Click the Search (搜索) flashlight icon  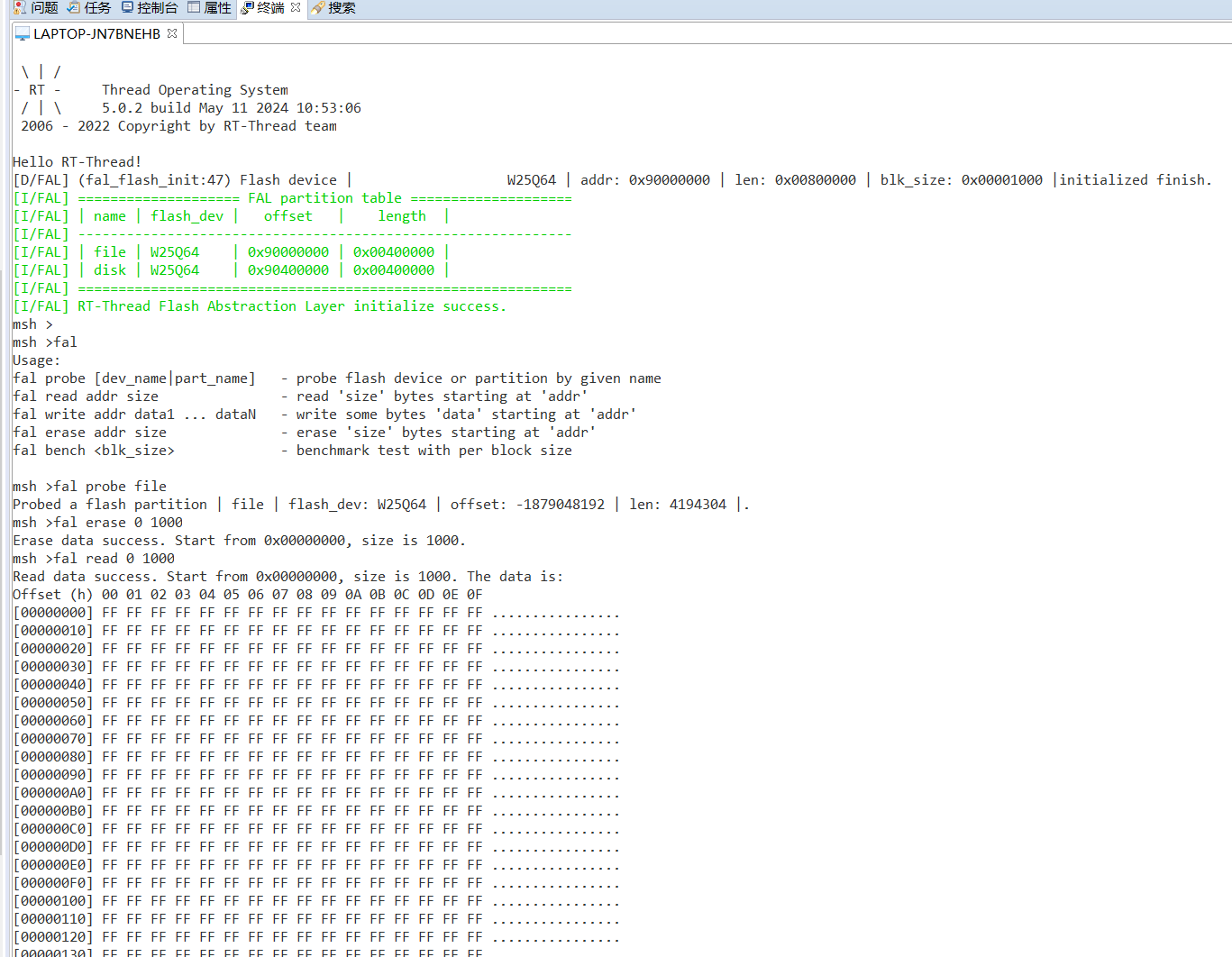coord(317,8)
